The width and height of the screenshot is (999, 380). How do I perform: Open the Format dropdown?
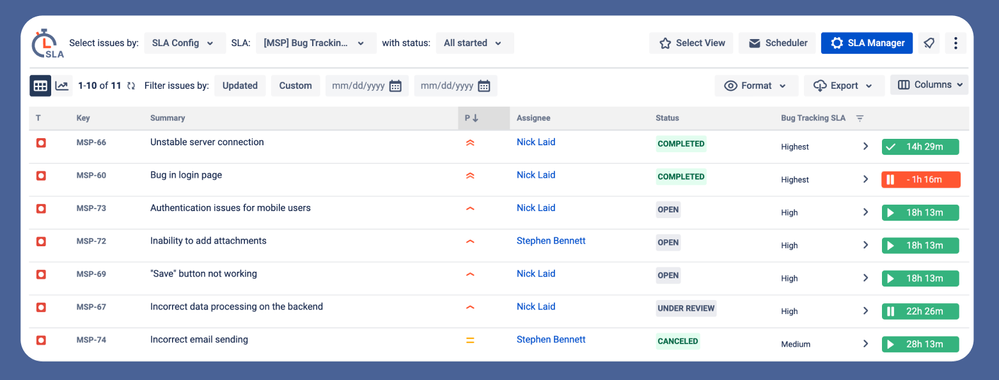[756, 85]
